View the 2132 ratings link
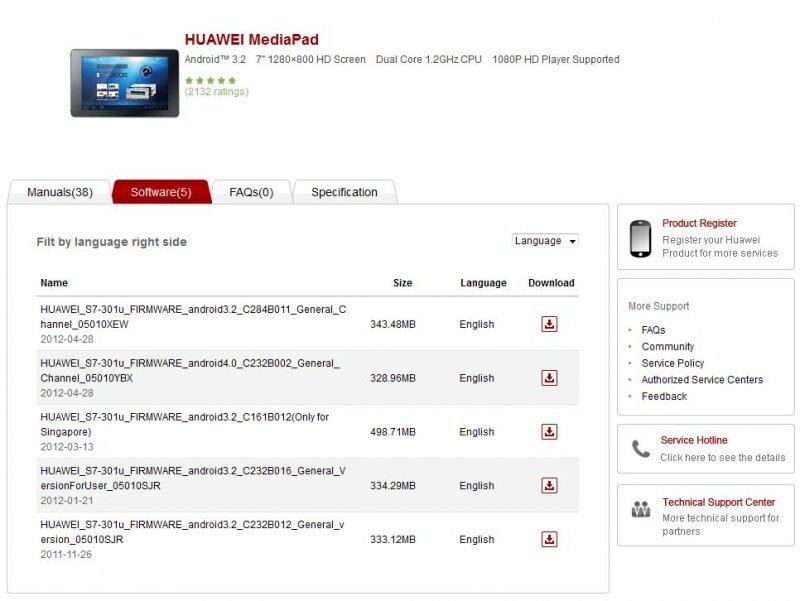Image resolution: width=800 pixels, height=601 pixels. (218, 91)
